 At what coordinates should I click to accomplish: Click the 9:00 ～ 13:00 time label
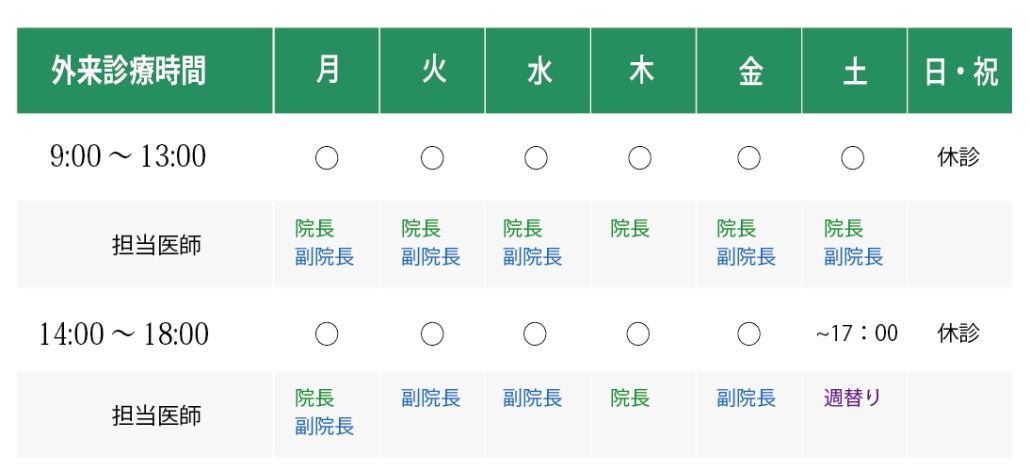(x=128, y=158)
